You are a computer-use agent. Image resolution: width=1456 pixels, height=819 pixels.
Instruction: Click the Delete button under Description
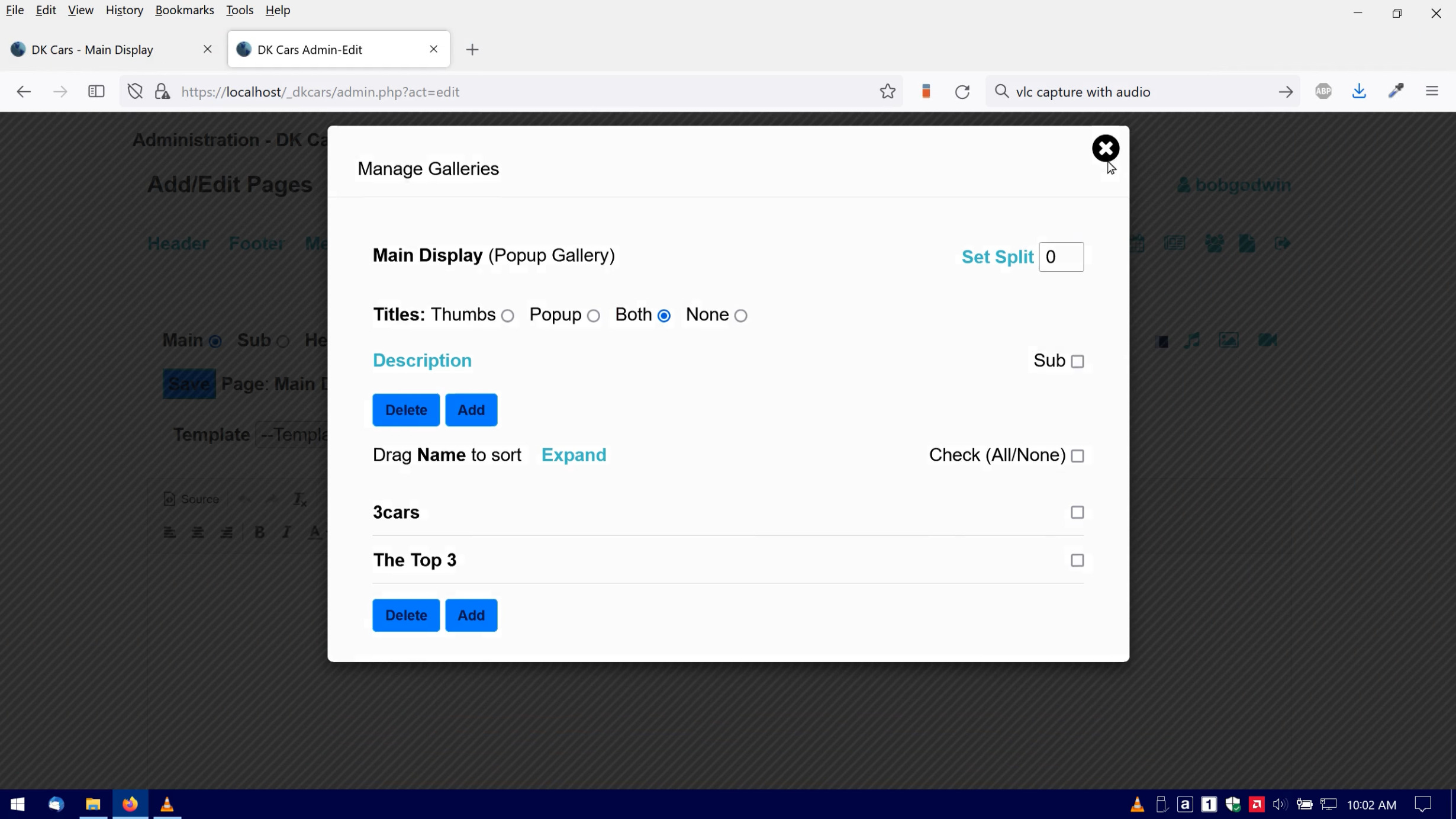click(x=405, y=409)
